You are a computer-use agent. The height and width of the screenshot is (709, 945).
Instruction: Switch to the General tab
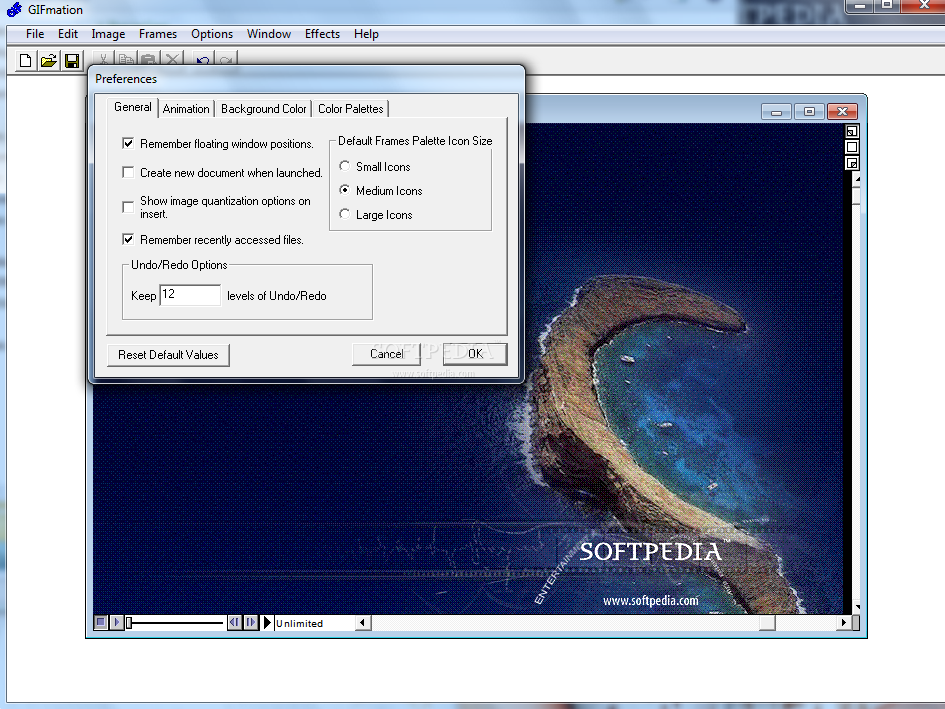coord(133,107)
